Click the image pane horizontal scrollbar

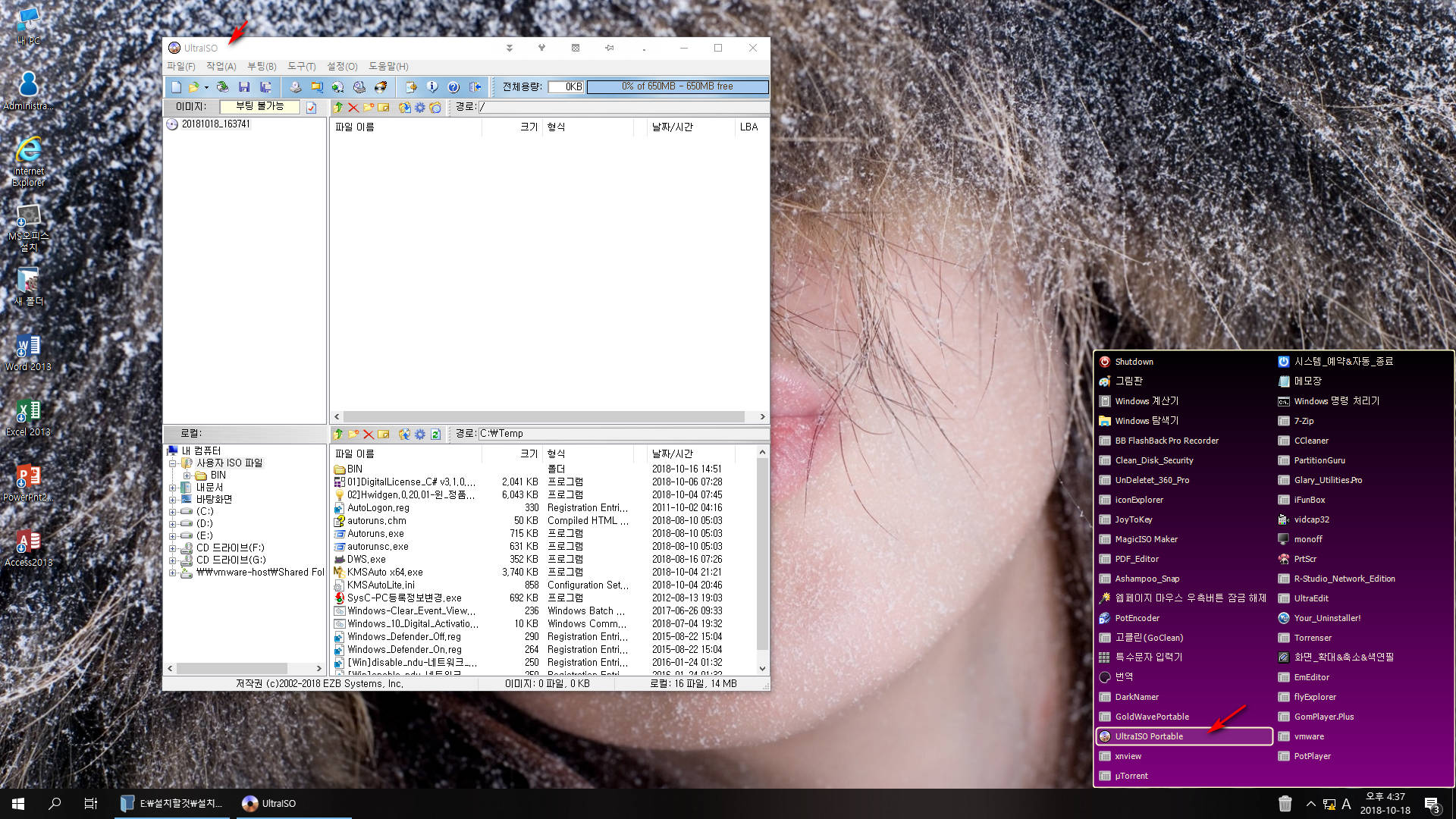[544, 417]
